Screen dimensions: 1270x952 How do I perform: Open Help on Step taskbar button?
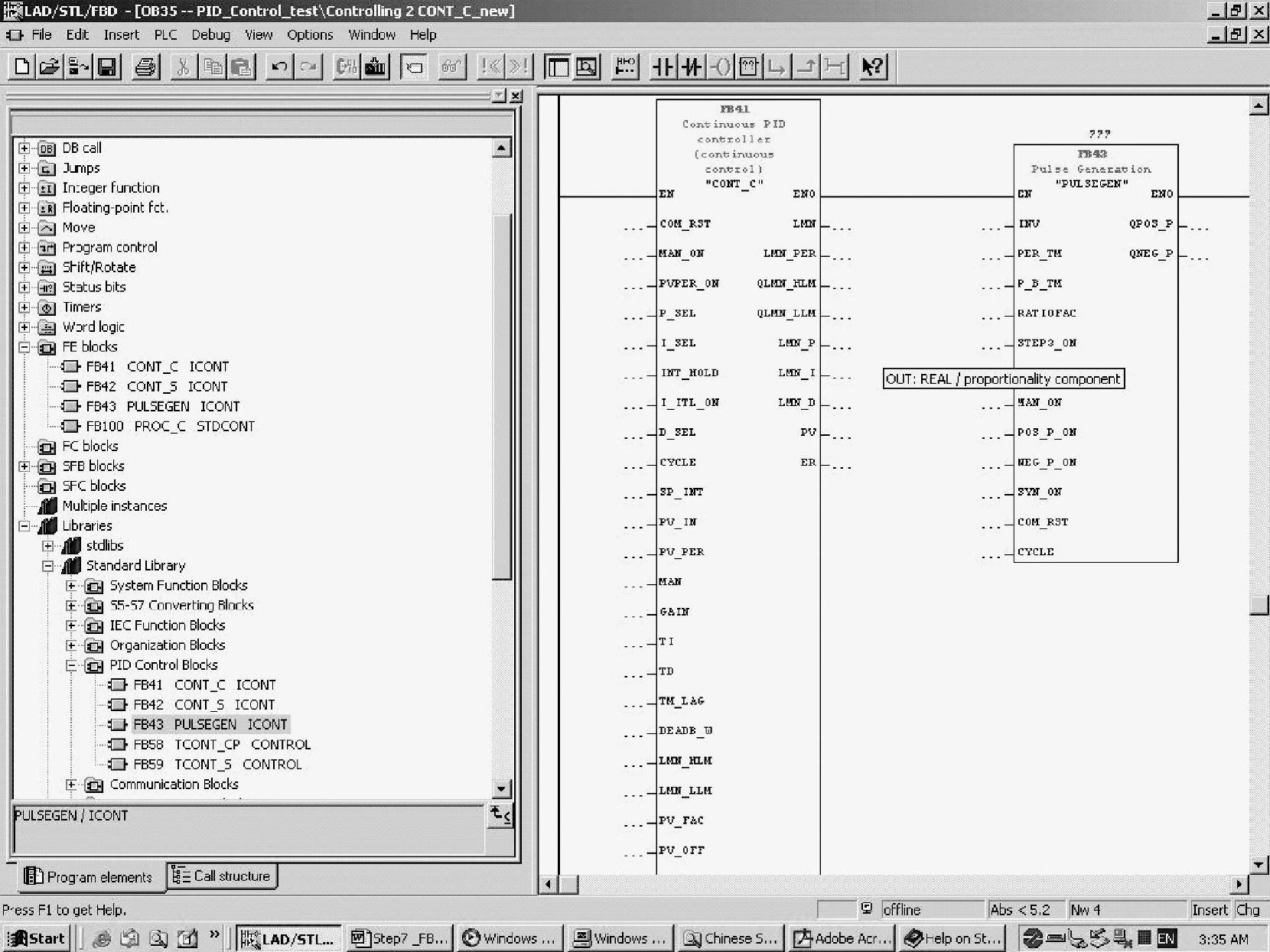coord(952,938)
